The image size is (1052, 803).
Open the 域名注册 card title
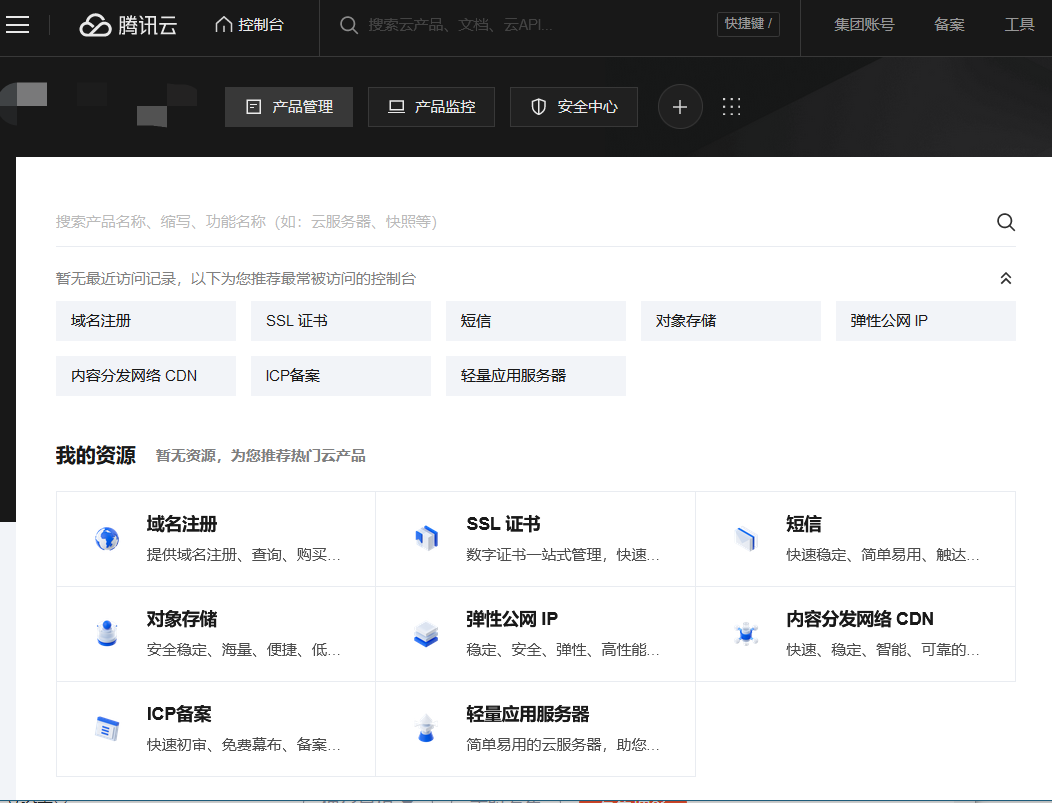tap(182, 524)
